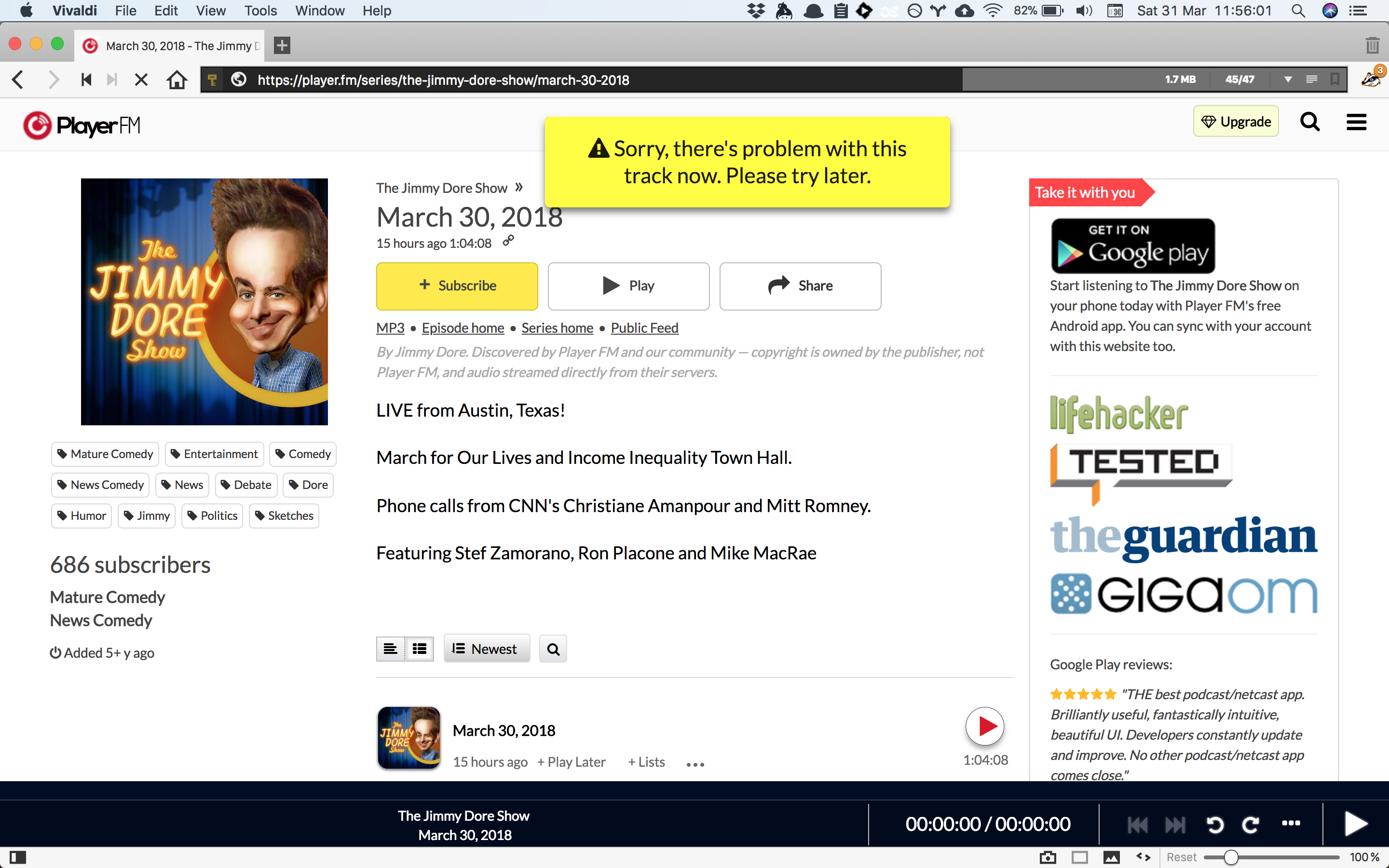Viewport: 1389px width, 868px height.
Task: Click the Upgrade button
Action: pos(1236,121)
